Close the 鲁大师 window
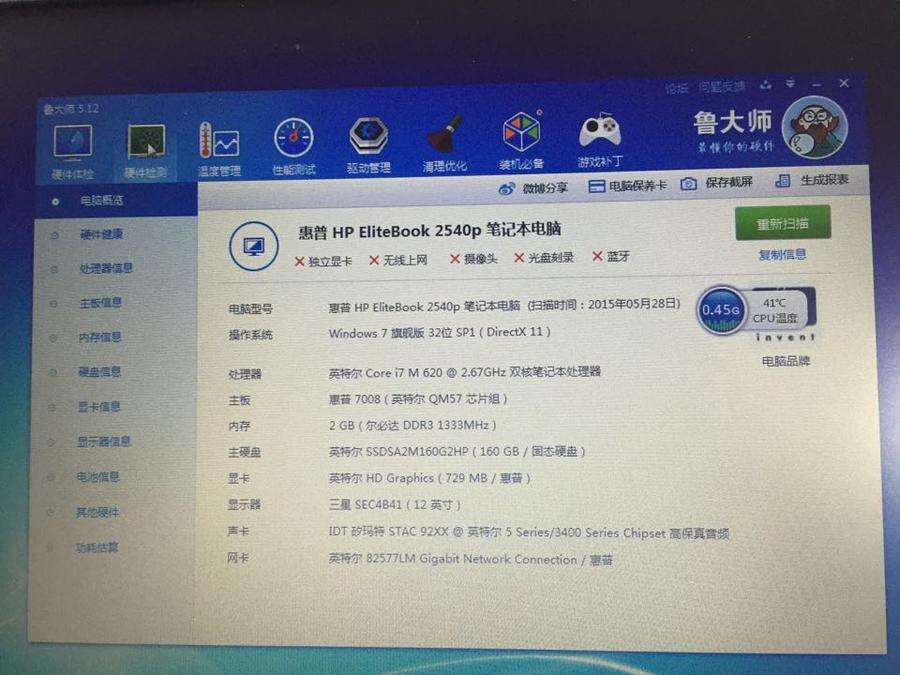 pos(844,83)
